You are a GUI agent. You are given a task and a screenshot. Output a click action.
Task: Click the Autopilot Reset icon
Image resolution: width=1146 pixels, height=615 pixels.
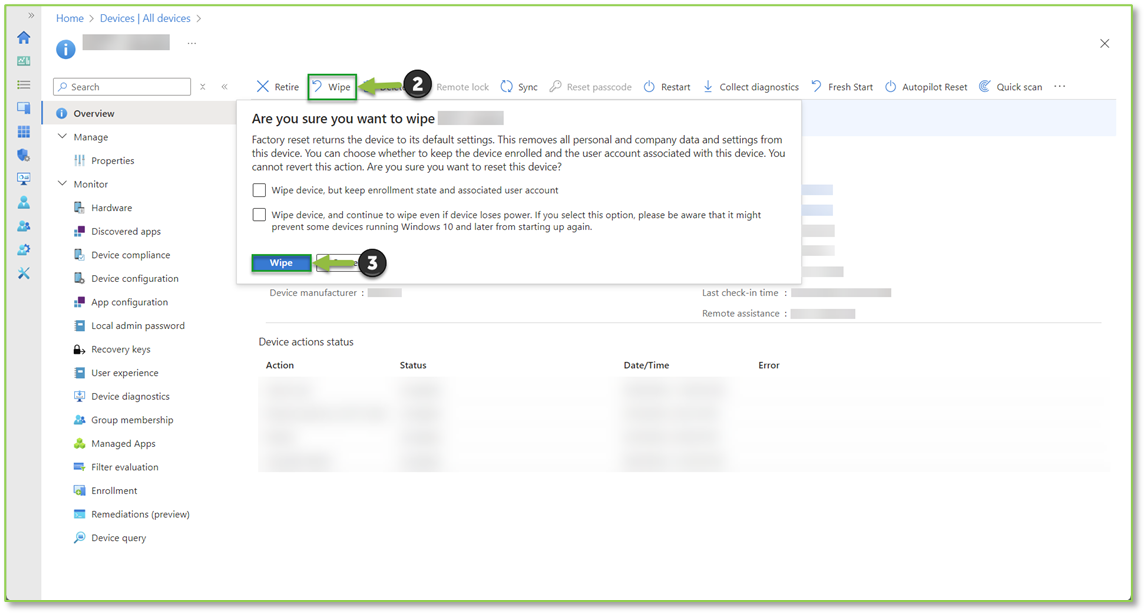coord(891,87)
